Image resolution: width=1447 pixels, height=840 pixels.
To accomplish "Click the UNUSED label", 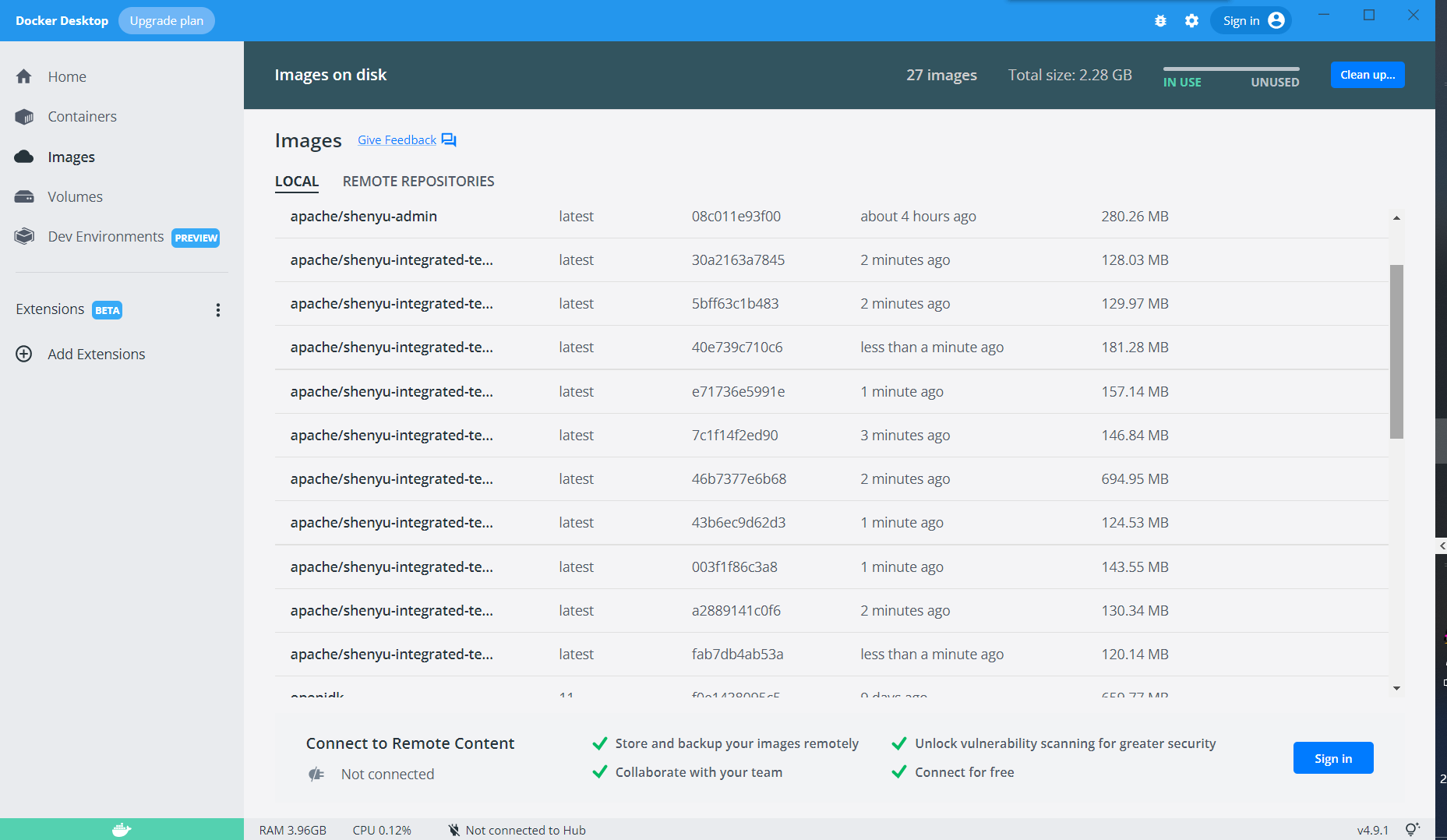I will [1275, 83].
